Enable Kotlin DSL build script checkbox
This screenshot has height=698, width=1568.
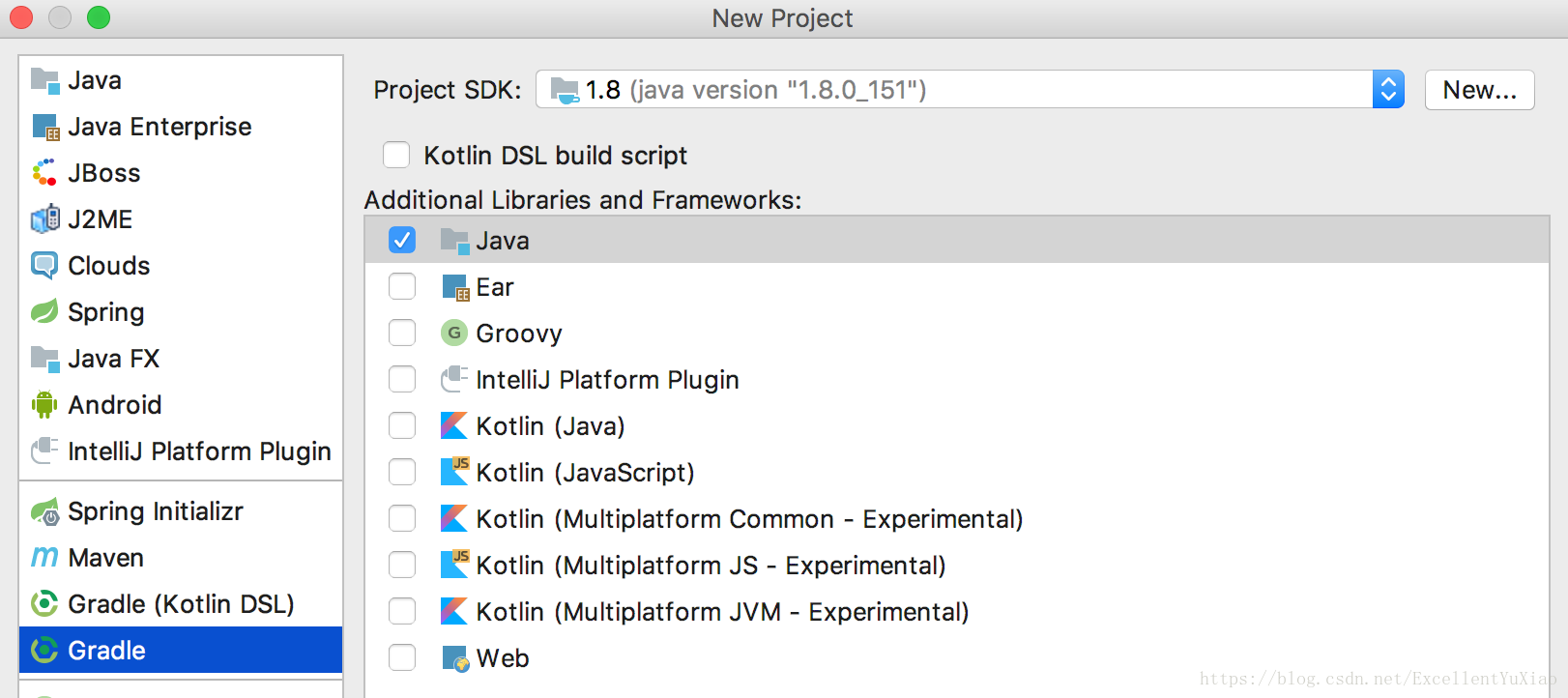click(396, 156)
